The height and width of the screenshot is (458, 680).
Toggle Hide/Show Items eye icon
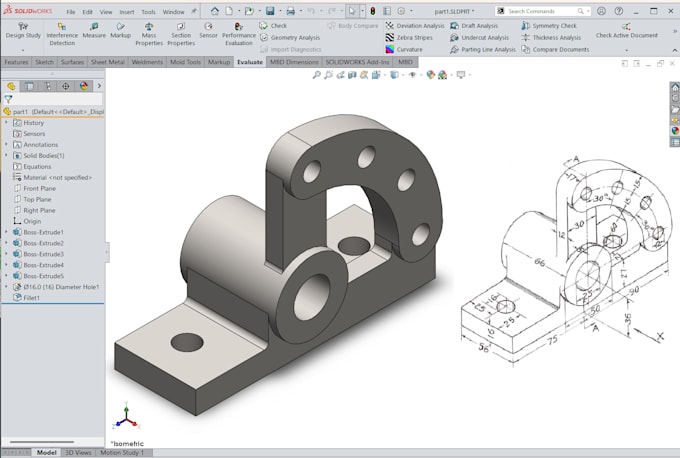tap(412, 75)
